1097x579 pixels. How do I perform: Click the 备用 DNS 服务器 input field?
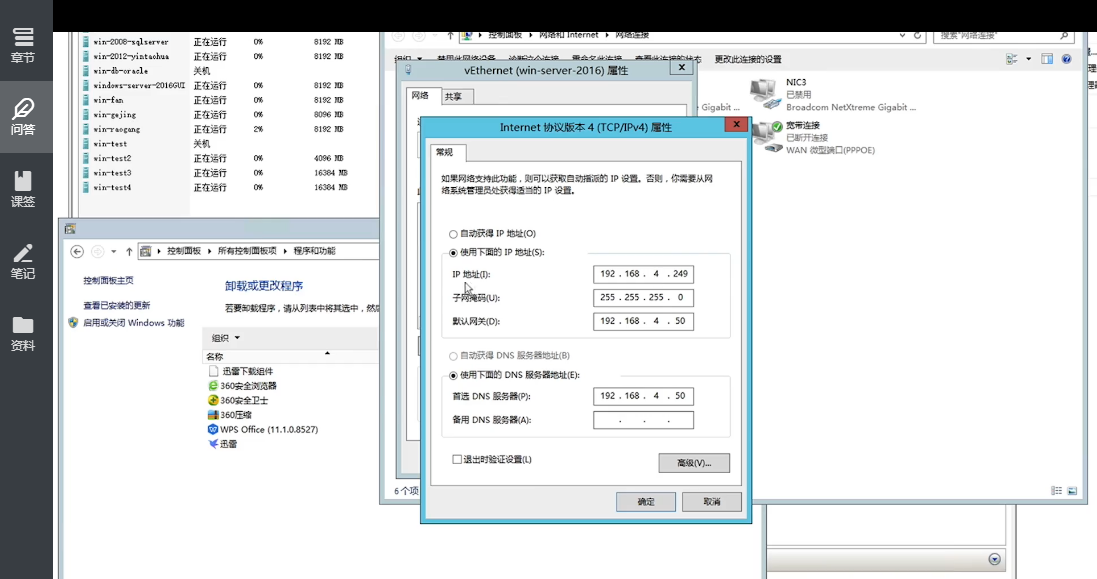coord(644,420)
